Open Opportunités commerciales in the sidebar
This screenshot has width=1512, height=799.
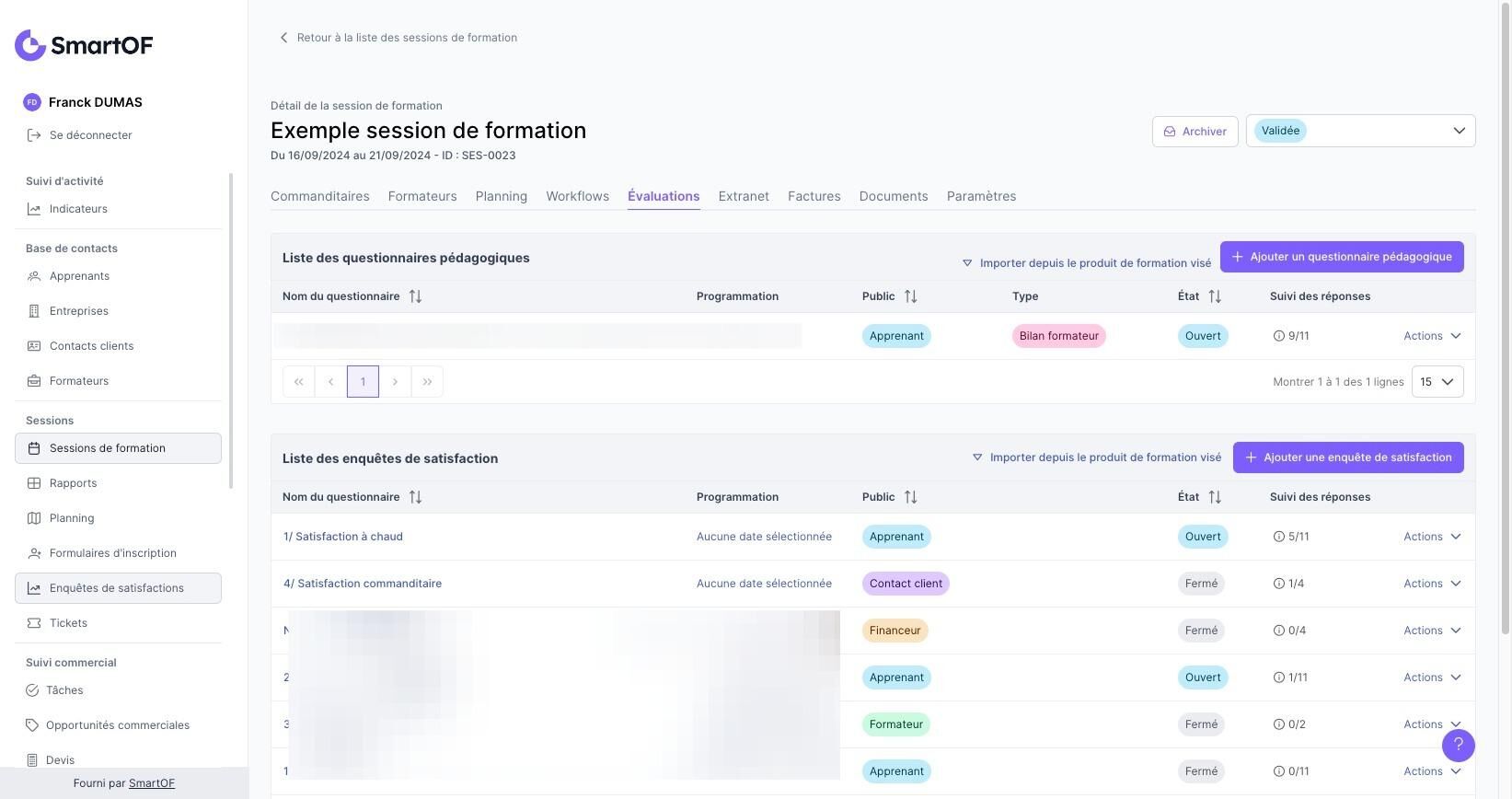118,725
